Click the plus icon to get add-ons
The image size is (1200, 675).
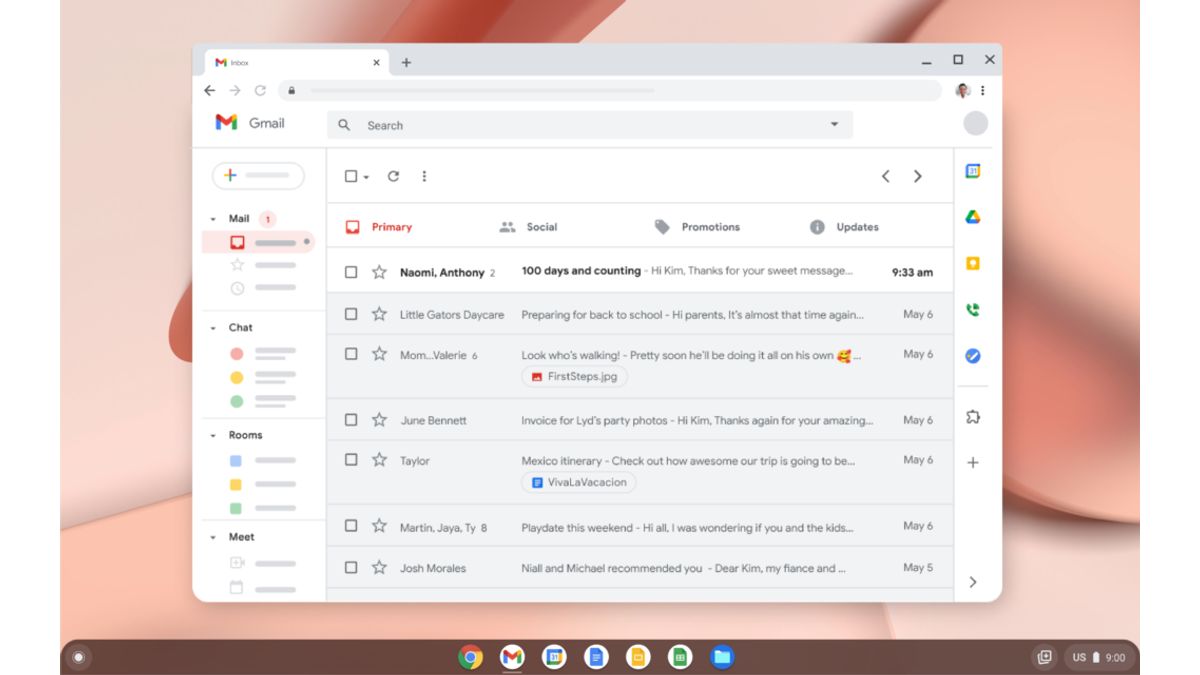(x=972, y=462)
